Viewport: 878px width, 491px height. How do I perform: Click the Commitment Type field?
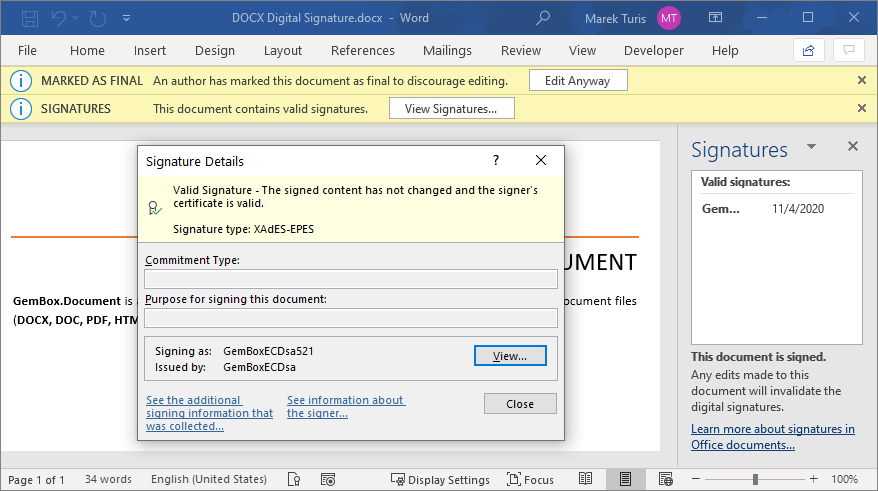point(350,279)
